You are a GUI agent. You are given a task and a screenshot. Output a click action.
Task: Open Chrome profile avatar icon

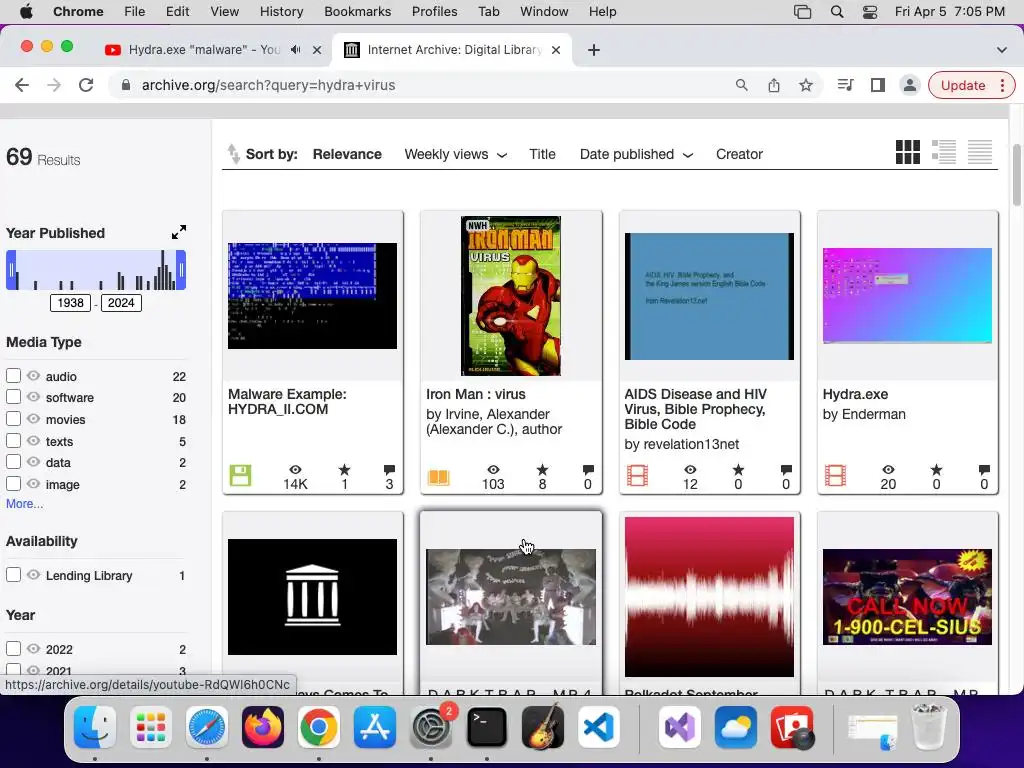point(909,85)
